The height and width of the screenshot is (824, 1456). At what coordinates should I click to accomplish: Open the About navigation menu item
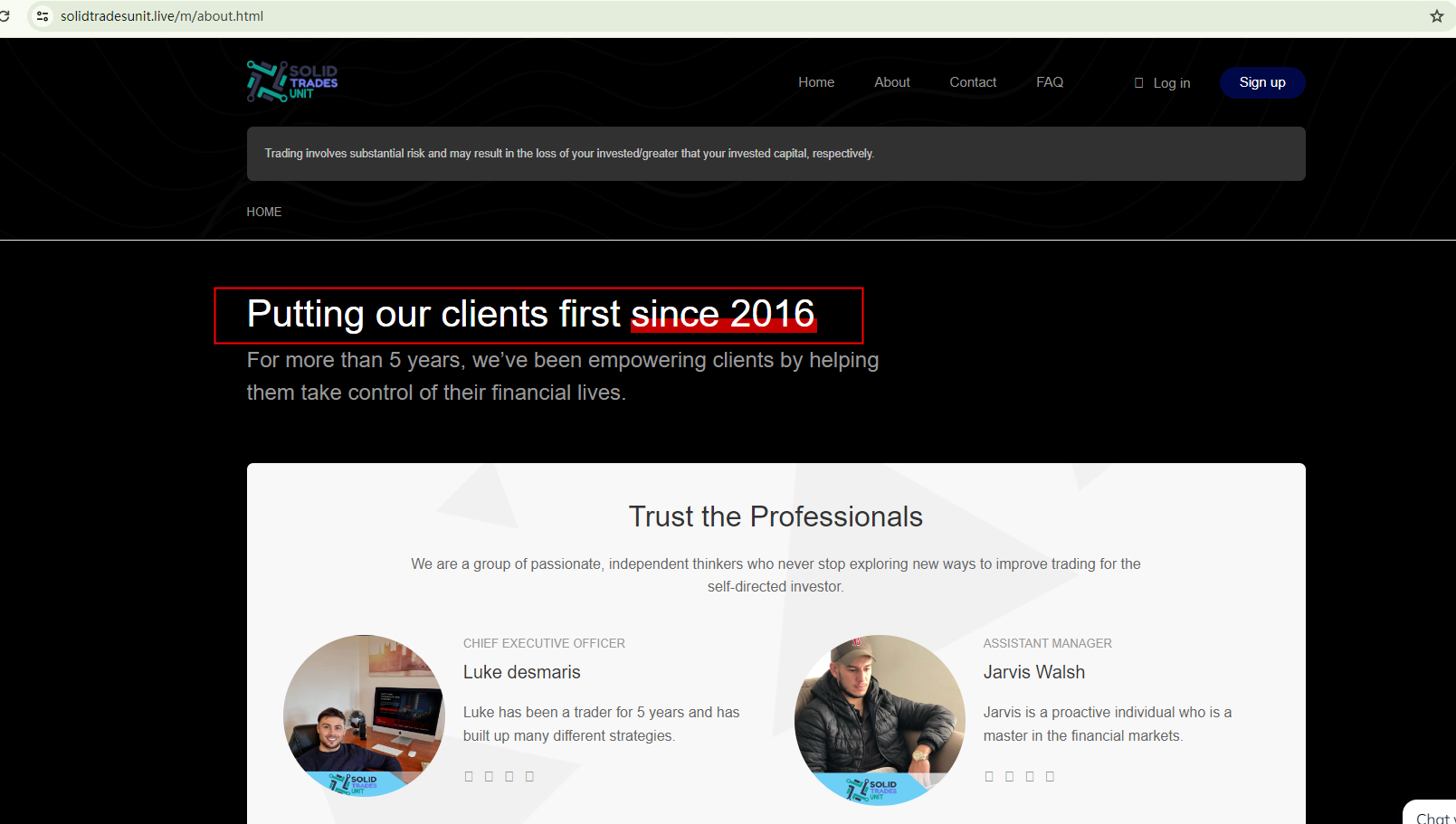point(892,82)
